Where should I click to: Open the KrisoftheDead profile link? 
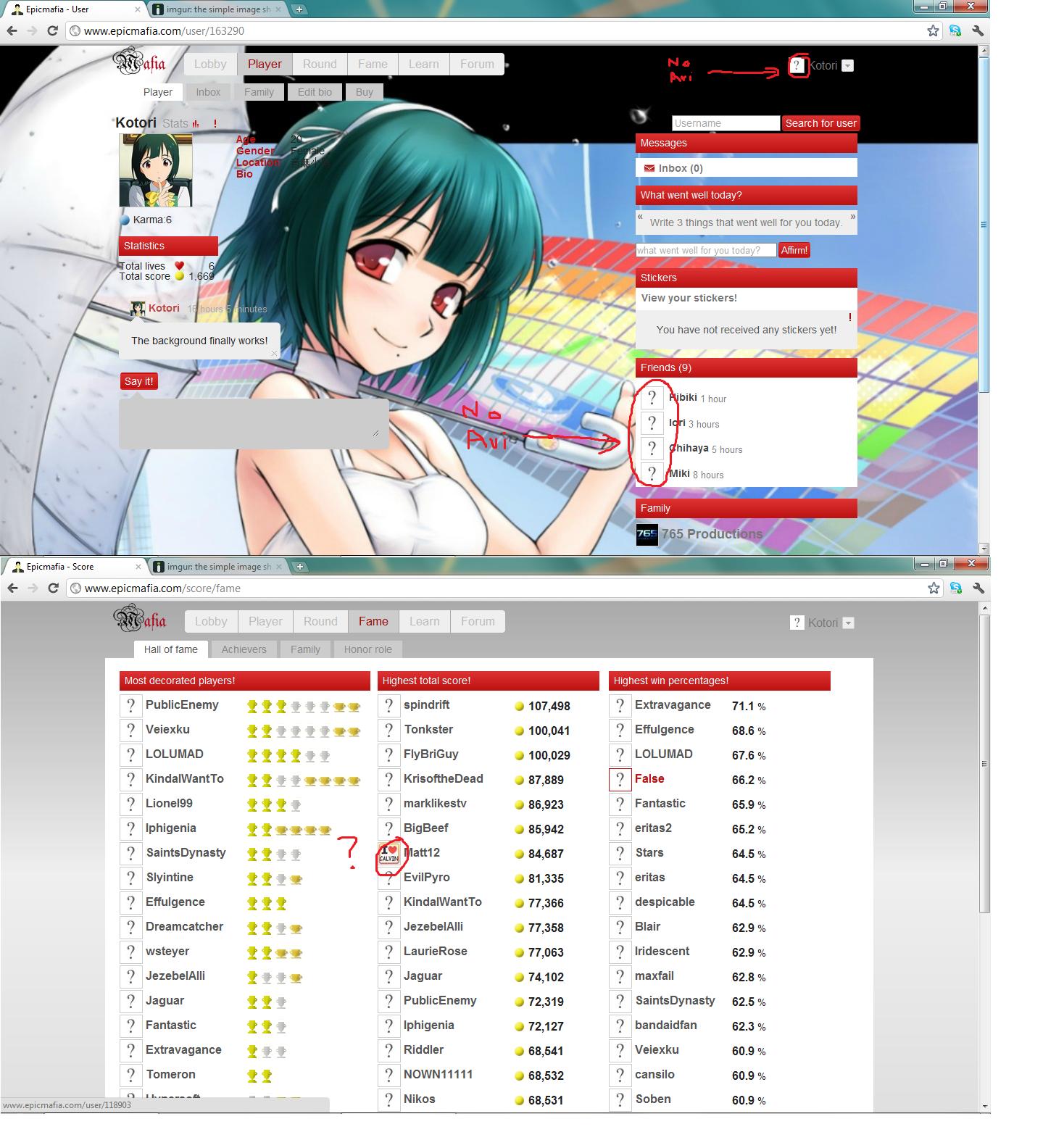[443, 778]
